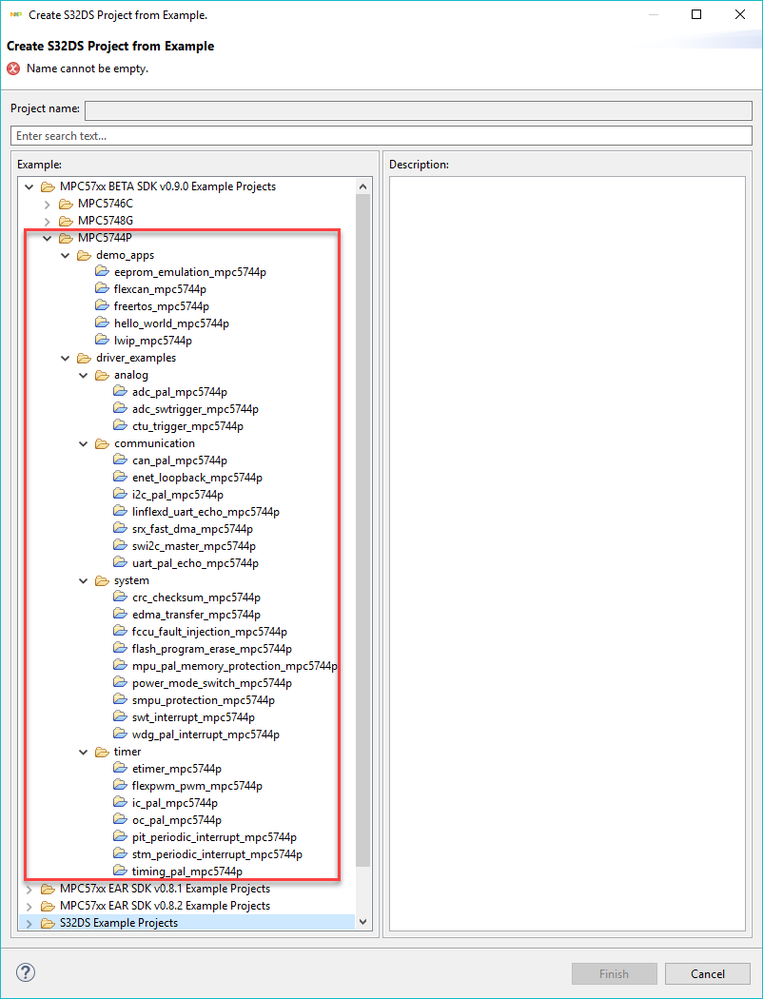Screen dimensions: 763x999
Task: Click the Cancel button
Action: click(708, 974)
